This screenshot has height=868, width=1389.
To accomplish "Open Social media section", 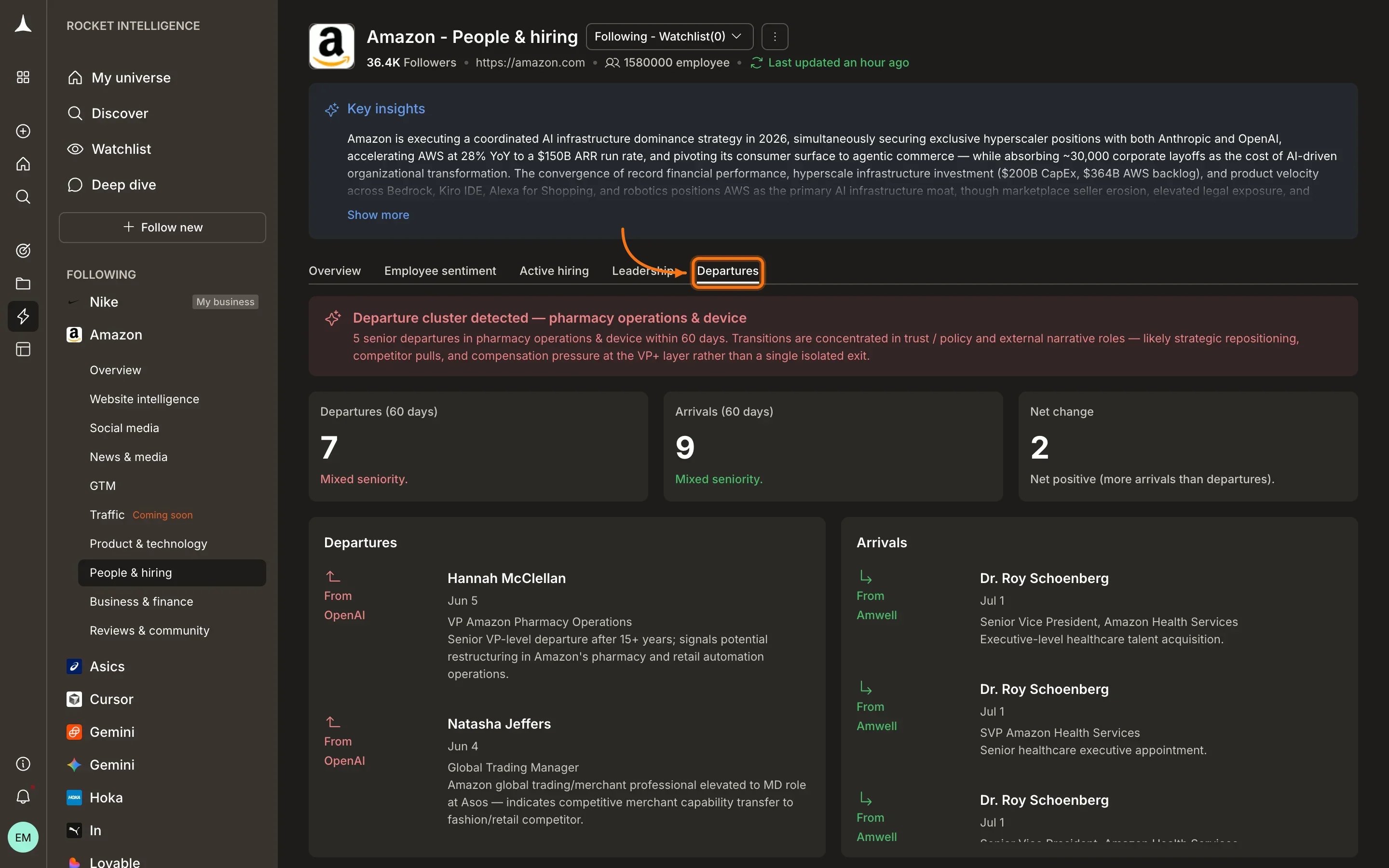I will tap(124, 428).
